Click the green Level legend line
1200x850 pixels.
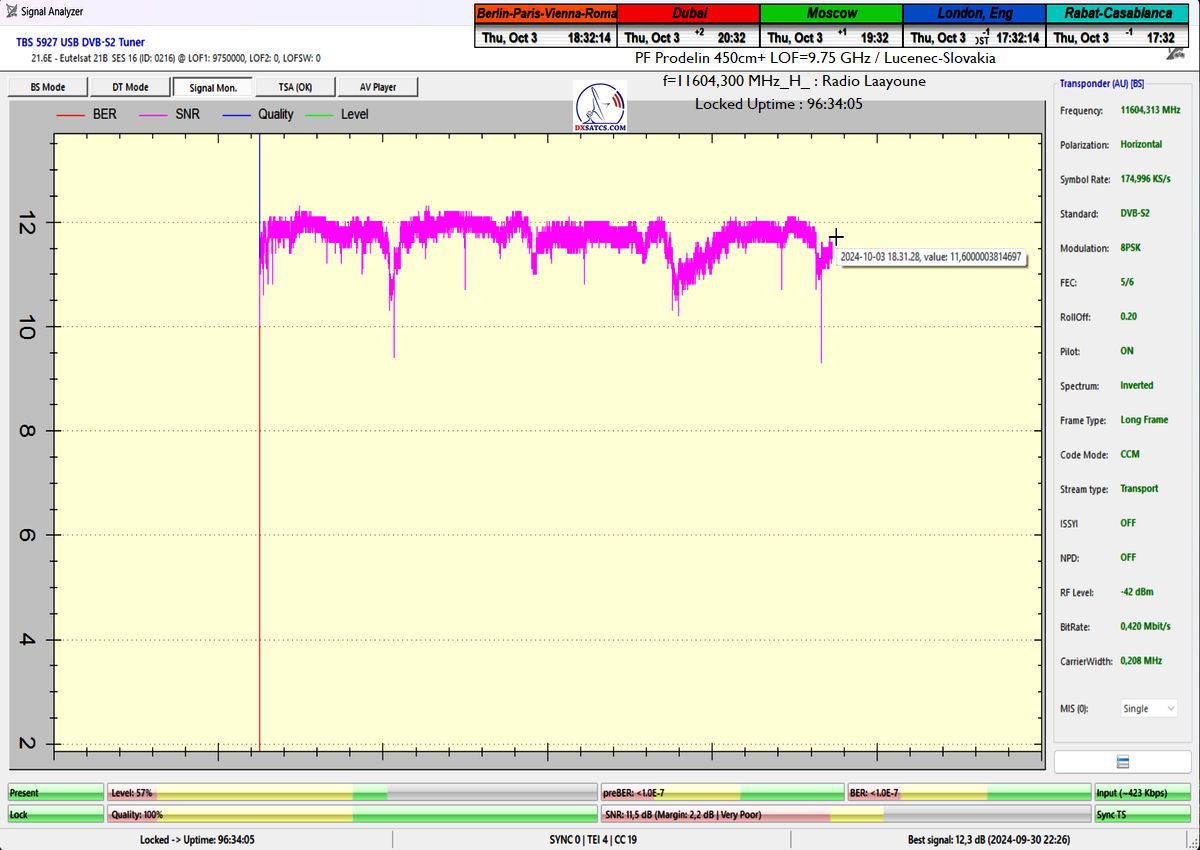coord(320,115)
